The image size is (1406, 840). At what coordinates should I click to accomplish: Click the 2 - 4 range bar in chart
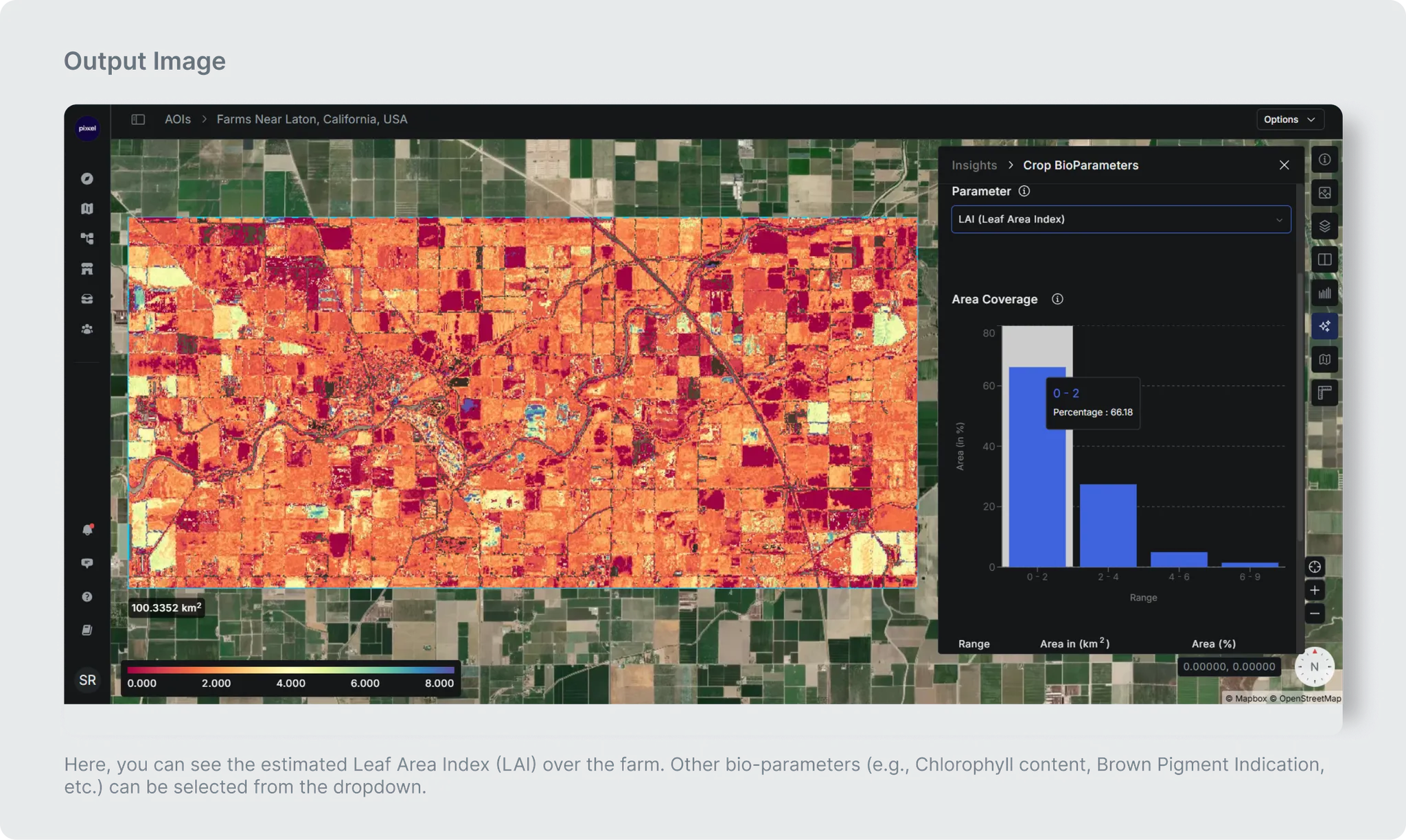(1108, 525)
